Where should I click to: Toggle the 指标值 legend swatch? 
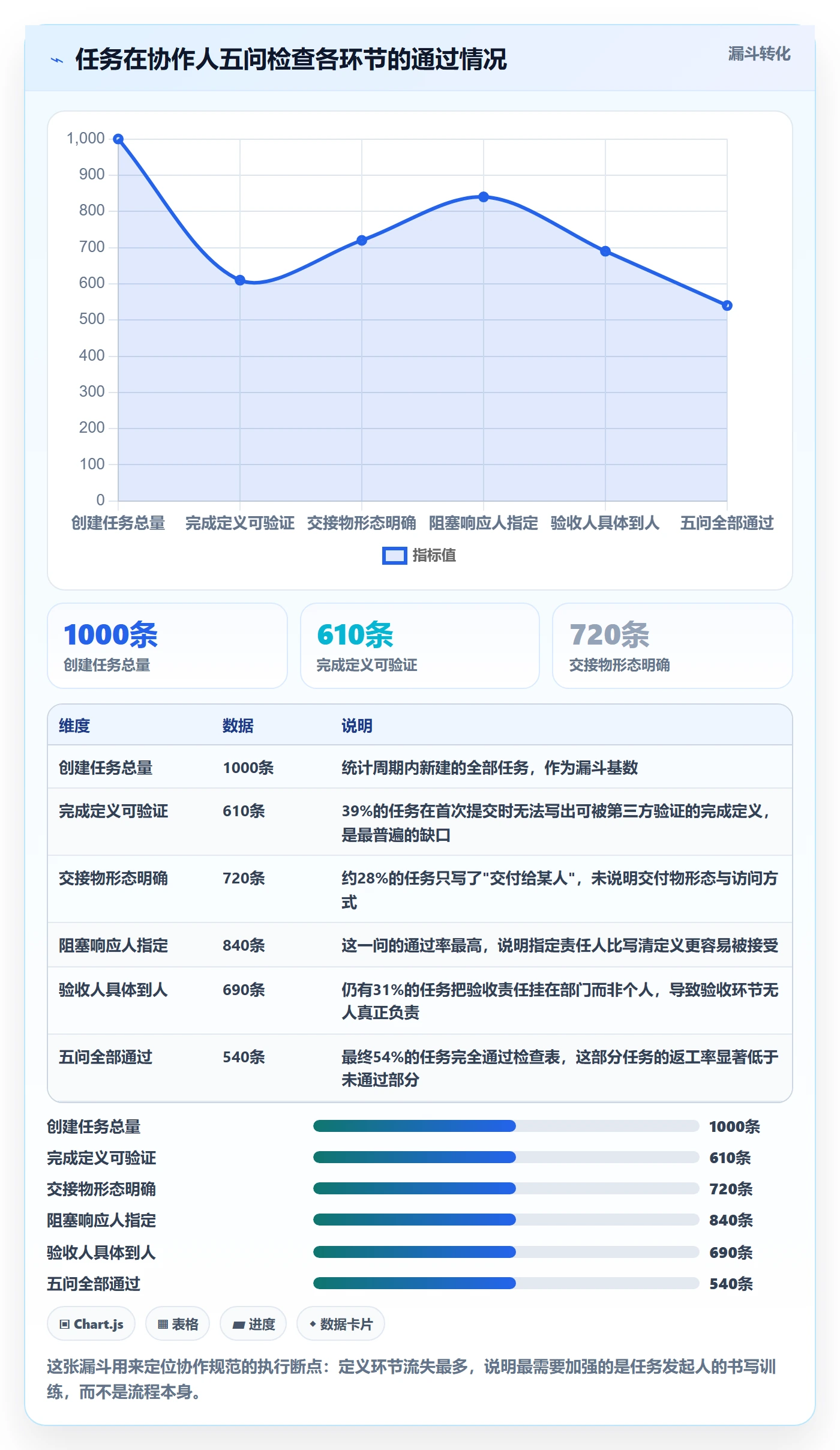tap(395, 556)
